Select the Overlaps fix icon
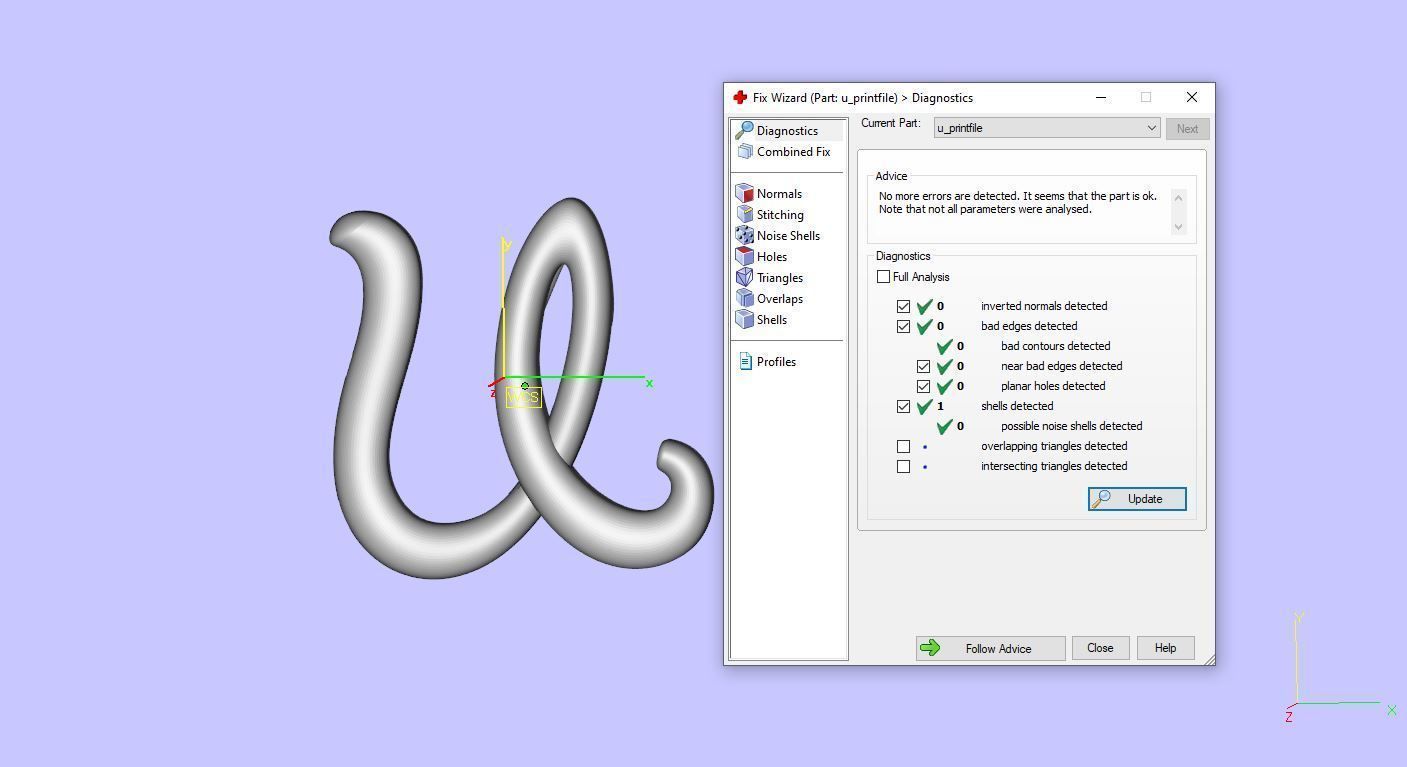Image resolution: width=1407 pixels, height=767 pixels. pyautogui.click(x=744, y=299)
